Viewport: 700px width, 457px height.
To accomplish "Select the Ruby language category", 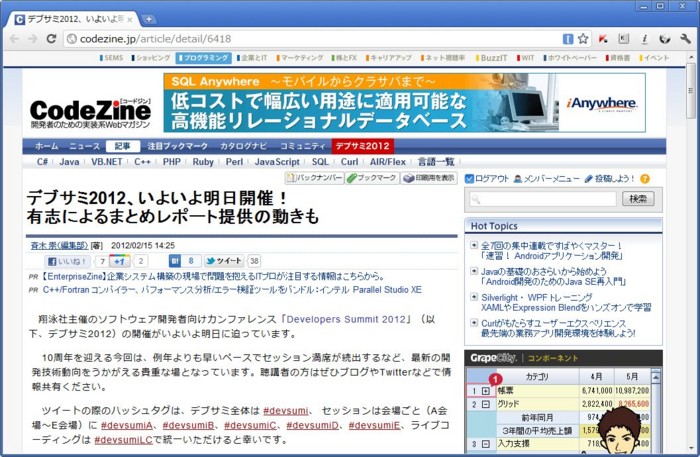I will click(203, 162).
